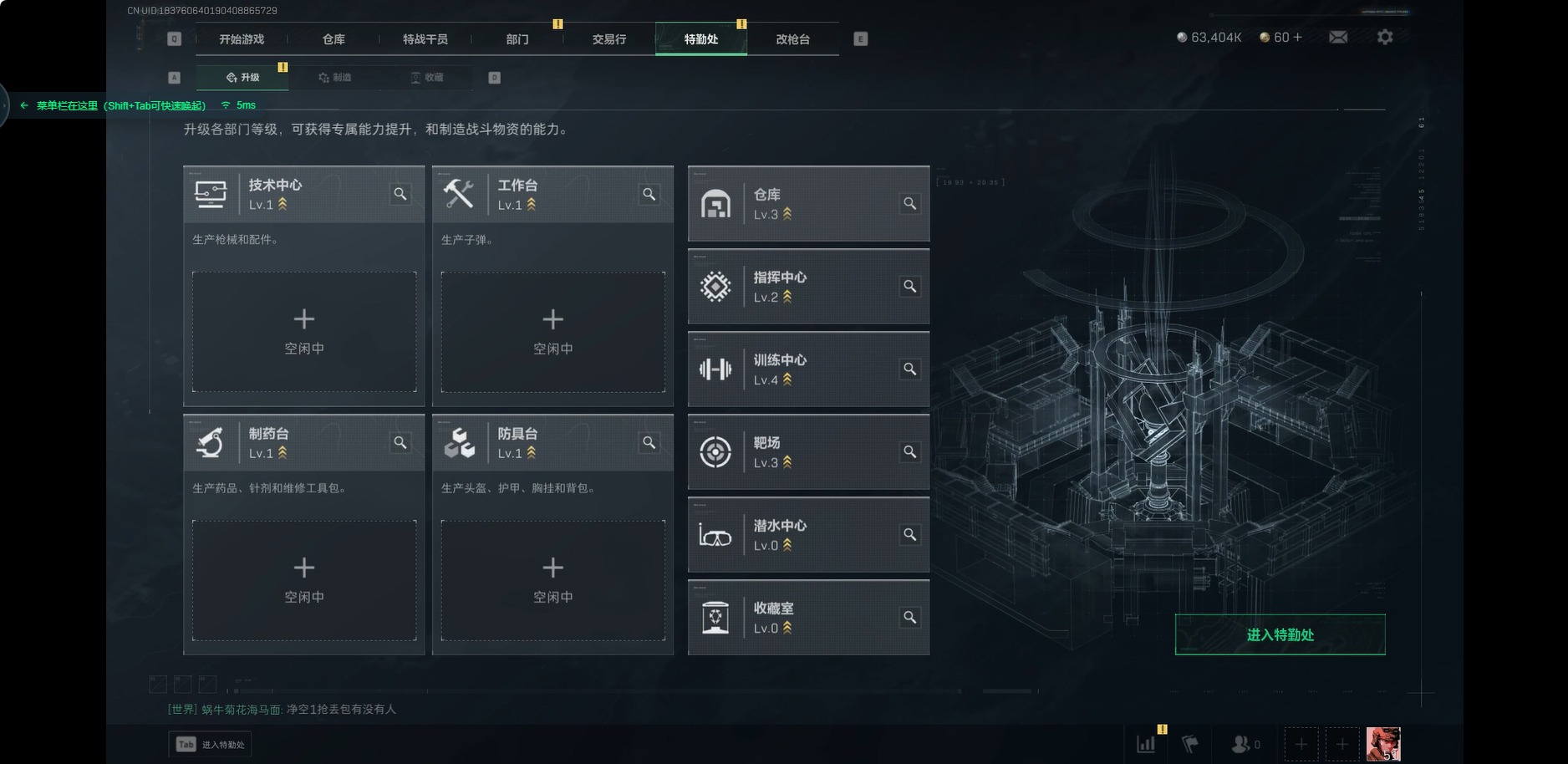
Task: Select the 制造 sub-tab
Action: (x=335, y=78)
